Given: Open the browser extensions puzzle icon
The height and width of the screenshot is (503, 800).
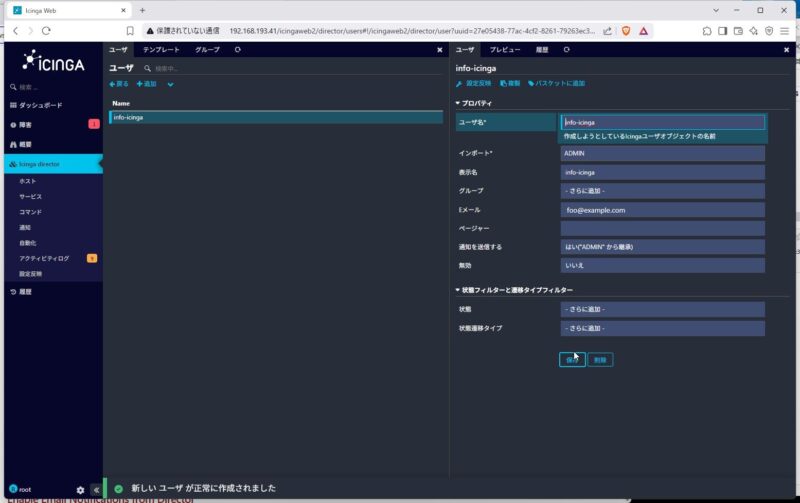Looking at the screenshot, I should 707,31.
